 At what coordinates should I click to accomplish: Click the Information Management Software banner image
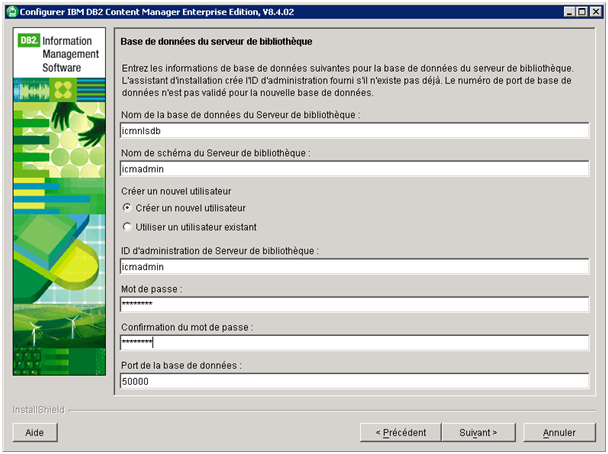[x=59, y=202]
